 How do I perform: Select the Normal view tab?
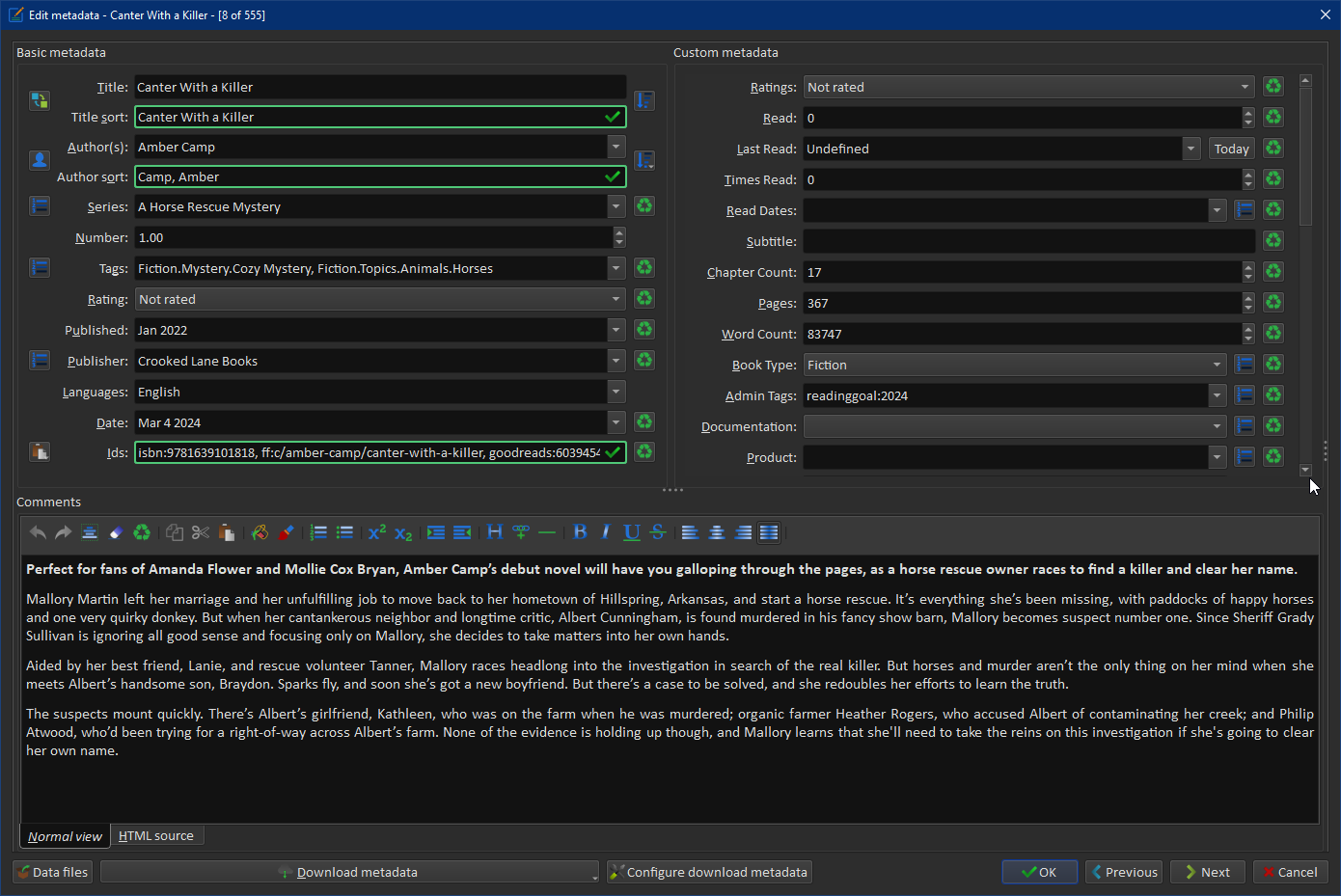point(65,836)
